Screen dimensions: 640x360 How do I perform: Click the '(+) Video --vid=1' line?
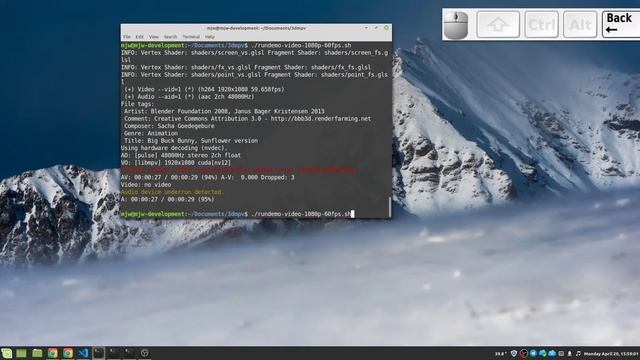[x=204, y=89]
